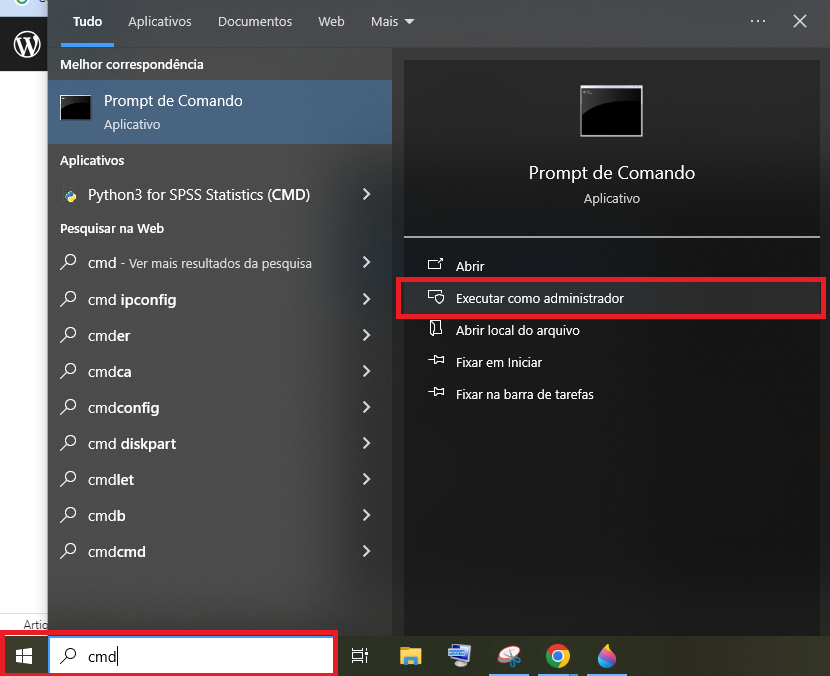This screenshot has height=676, width=830.
Task: Launch Google Chrome from the taskbar
Action: 558,656
